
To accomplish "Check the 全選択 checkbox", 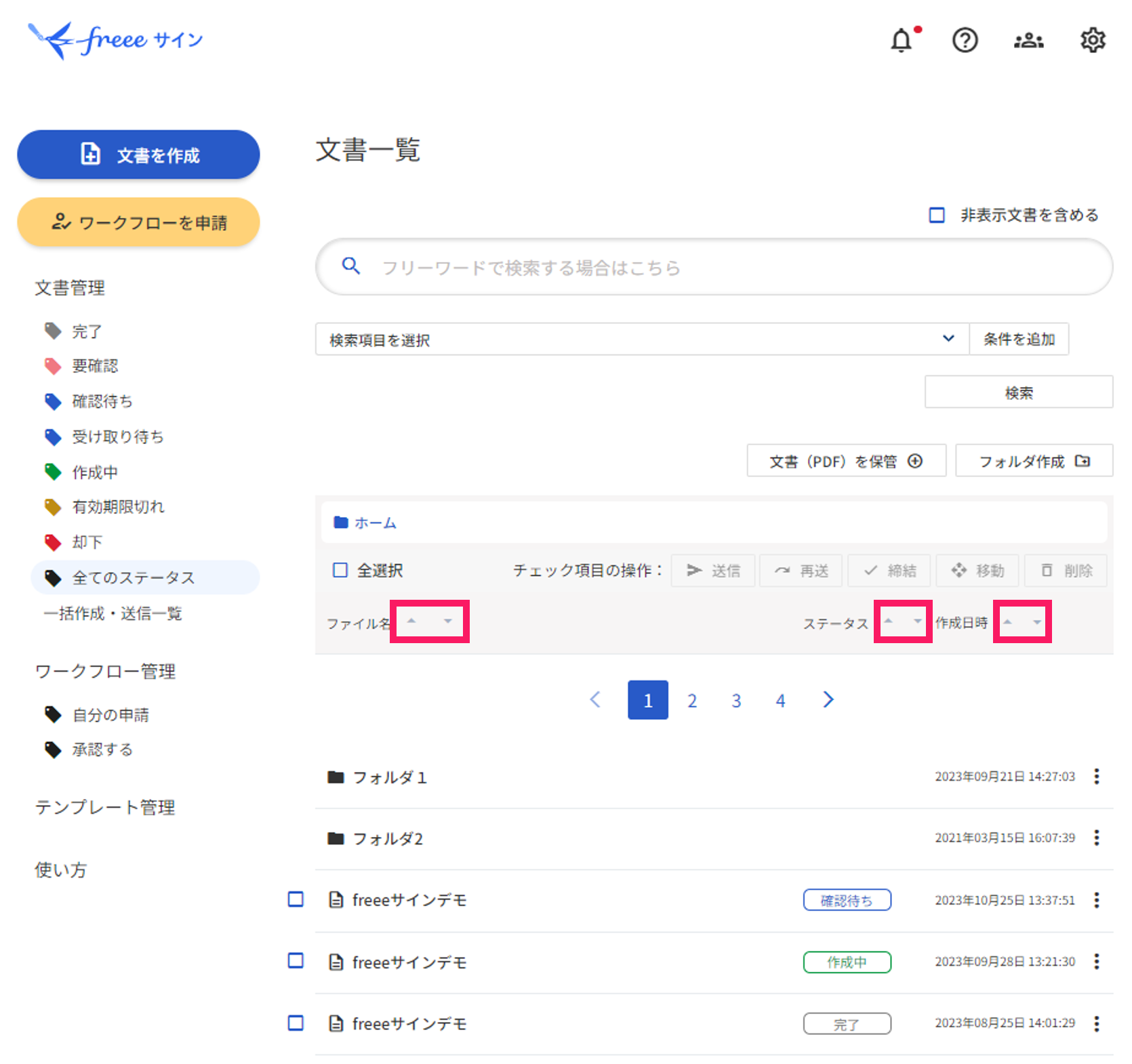I will [340, 570].
